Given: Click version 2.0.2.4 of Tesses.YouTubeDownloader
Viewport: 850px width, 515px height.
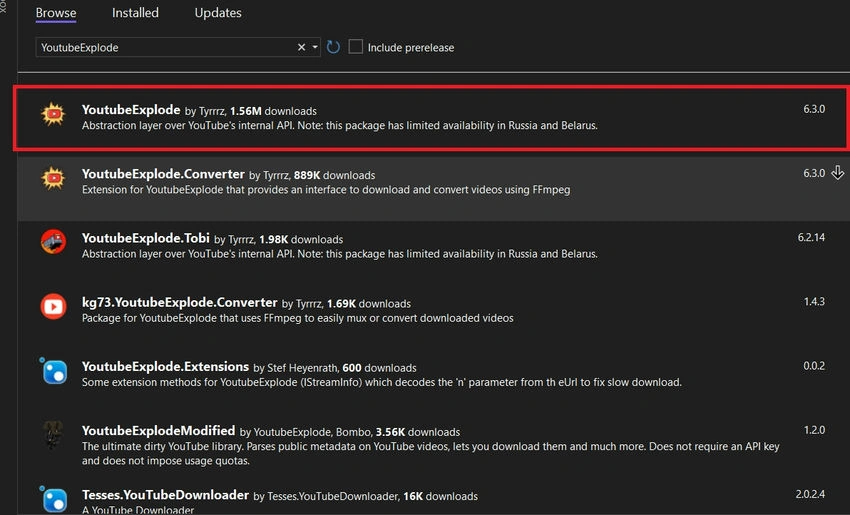Looking at the screenshot, I should coord(810,494).
